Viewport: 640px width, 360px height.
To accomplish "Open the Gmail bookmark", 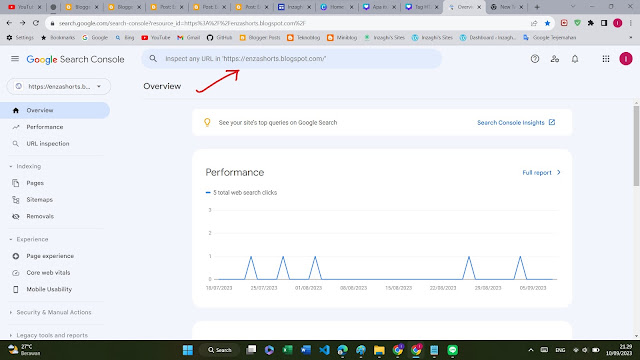I will pyautogui.click(x=189, y=38).
